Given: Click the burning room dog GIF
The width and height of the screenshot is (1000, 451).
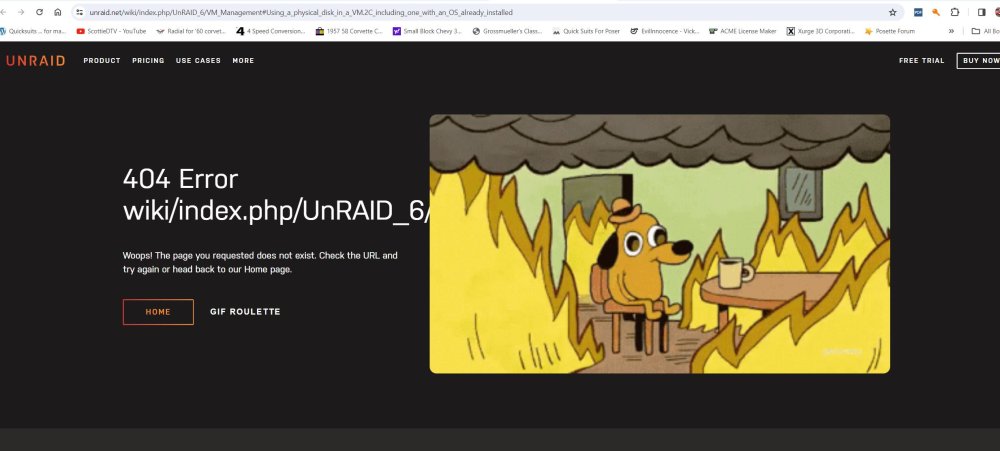Looking at the screenshot, I should [x=659, y=244].
